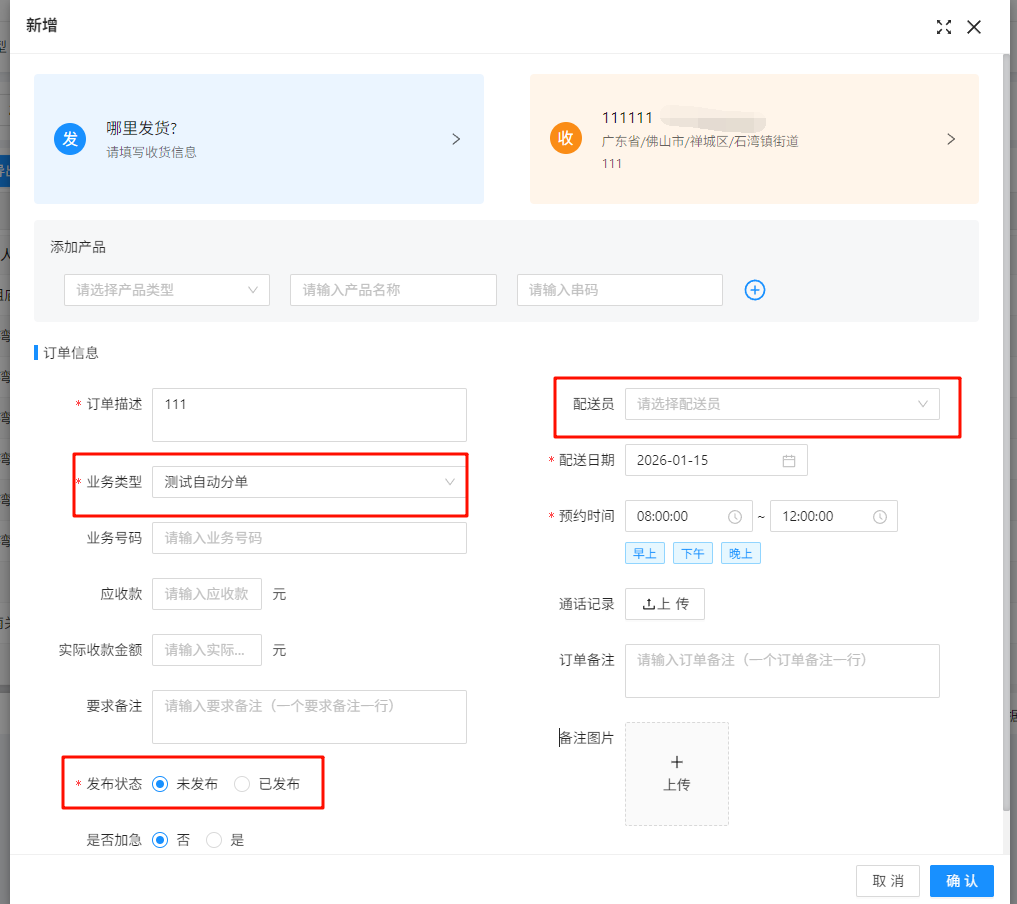Viewport: 1017px width, 904px height.
Task: Click the 通话记录 上传 upload button
Action: coord(665,604)
